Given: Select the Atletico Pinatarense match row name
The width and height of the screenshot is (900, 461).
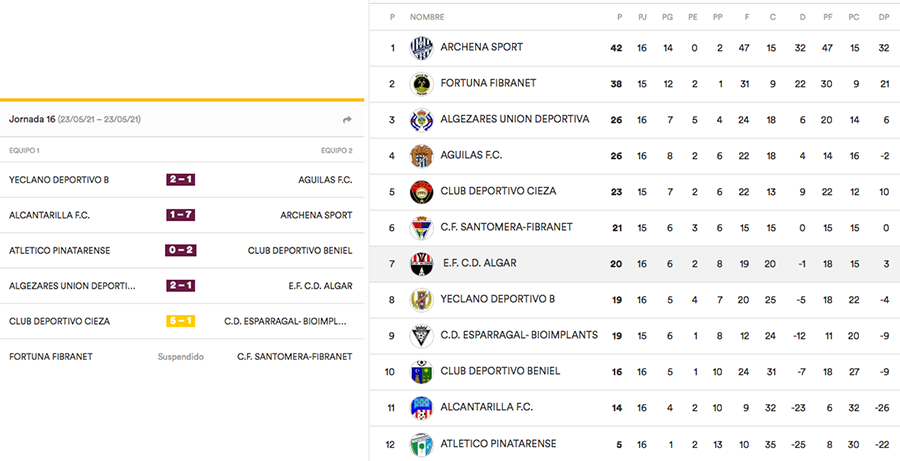Looking at the screenshot, I should click(60, 251).
